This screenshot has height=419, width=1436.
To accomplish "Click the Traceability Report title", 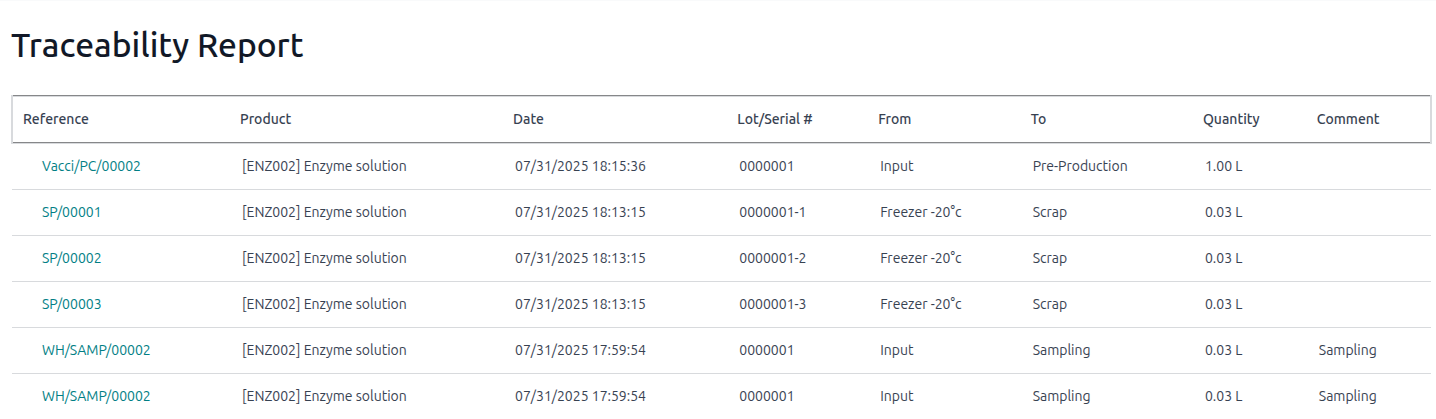I will click(x=157, y=46).
